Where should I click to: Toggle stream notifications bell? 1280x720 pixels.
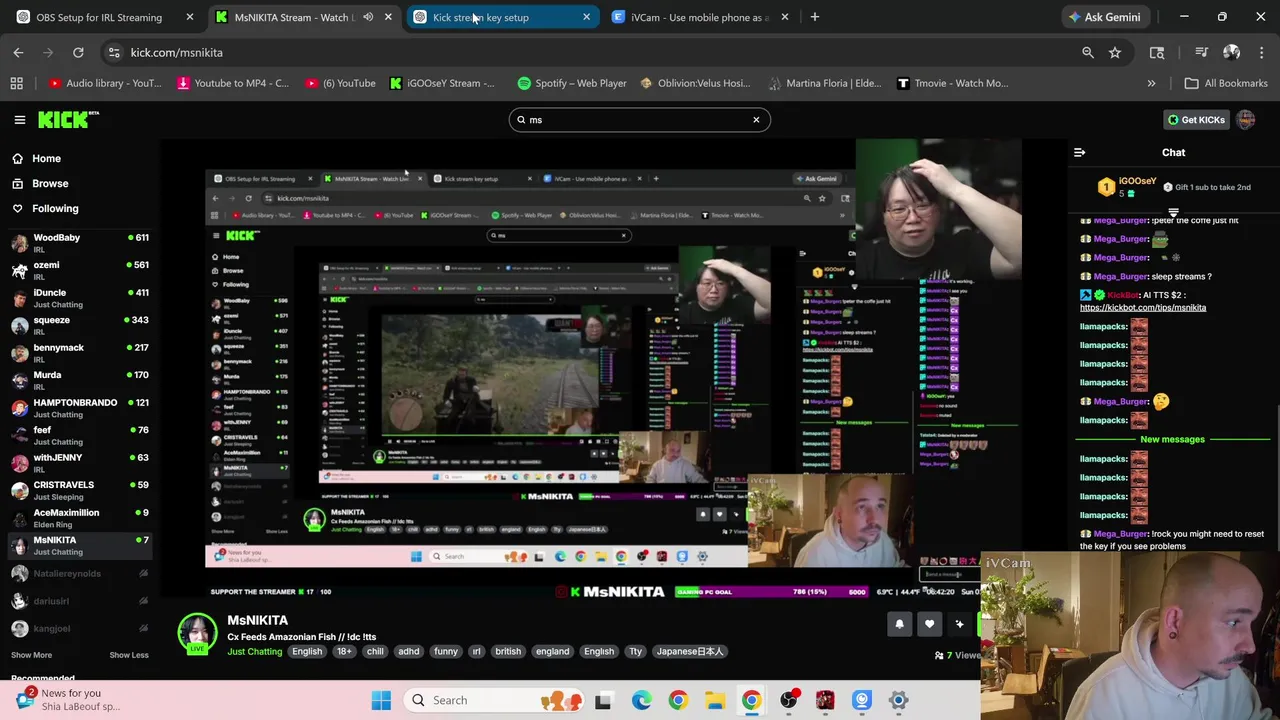[899, 624]
